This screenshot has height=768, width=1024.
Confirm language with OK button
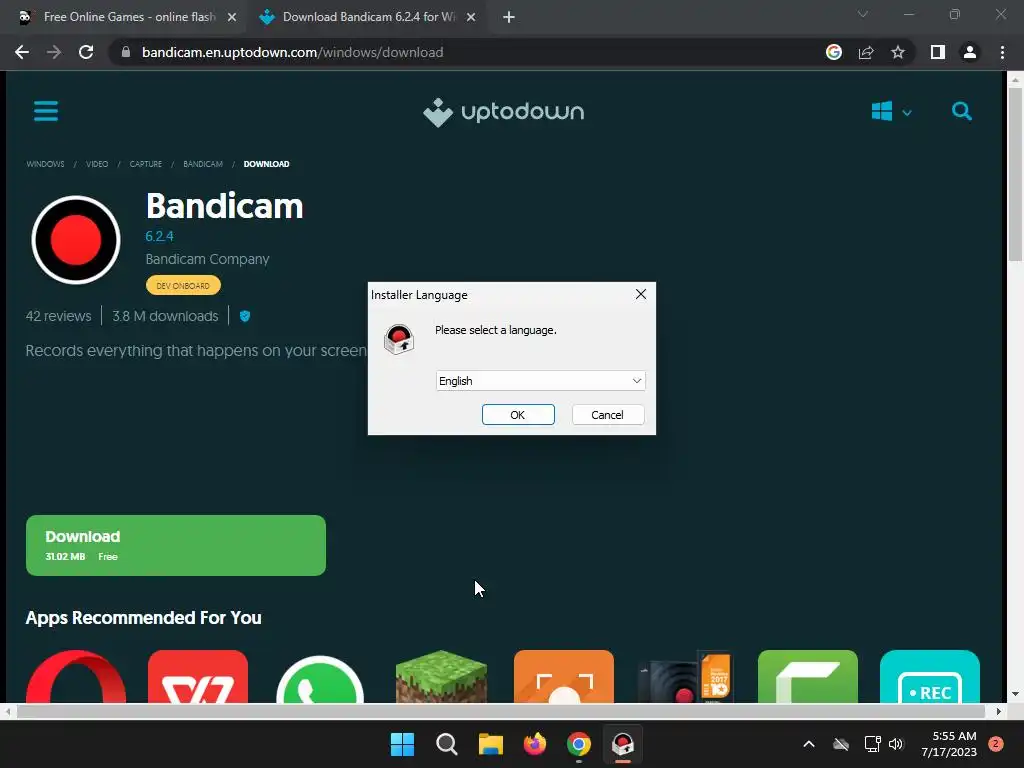(518, 415)
